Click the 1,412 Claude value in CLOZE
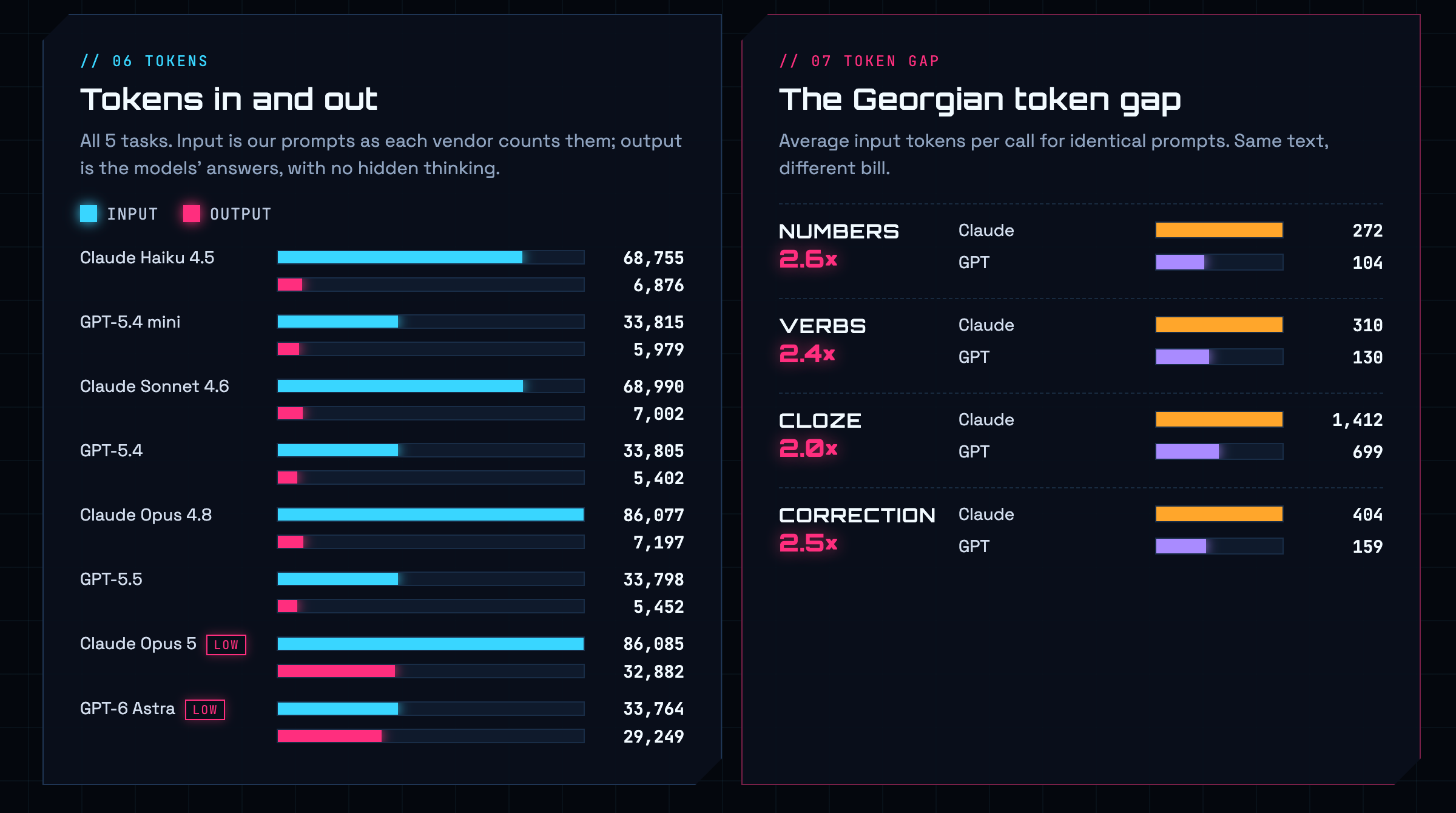The width and height of the screenshot is (1456, 813). [1357, 420]
